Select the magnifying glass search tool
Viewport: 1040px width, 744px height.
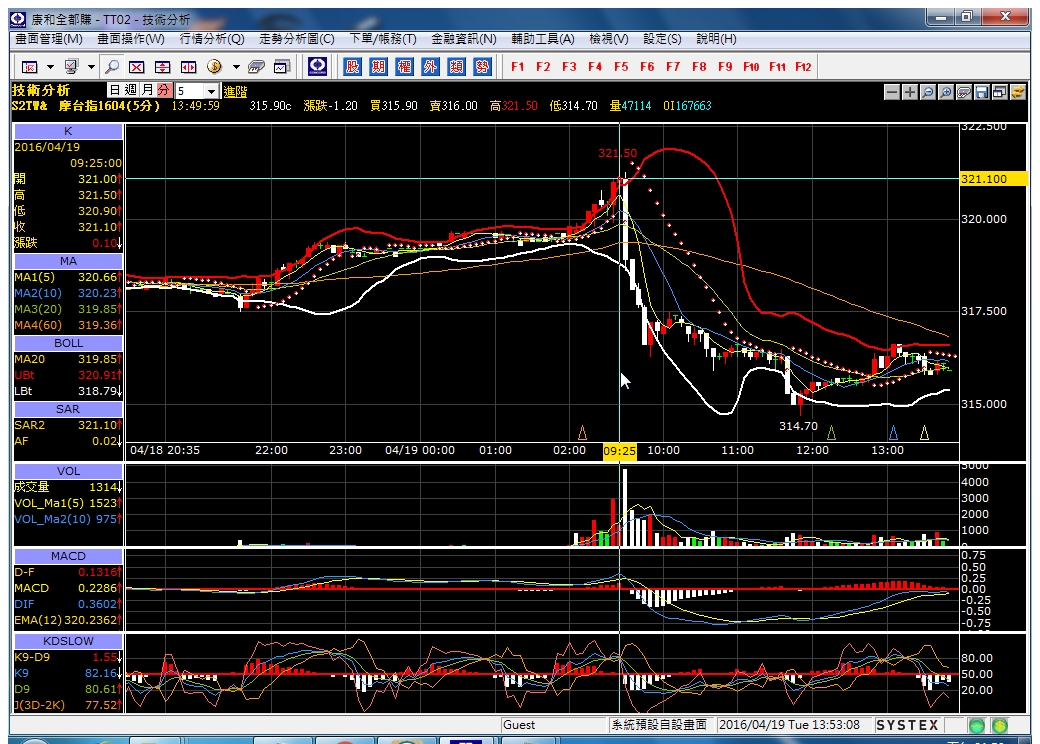pos(111,66)
